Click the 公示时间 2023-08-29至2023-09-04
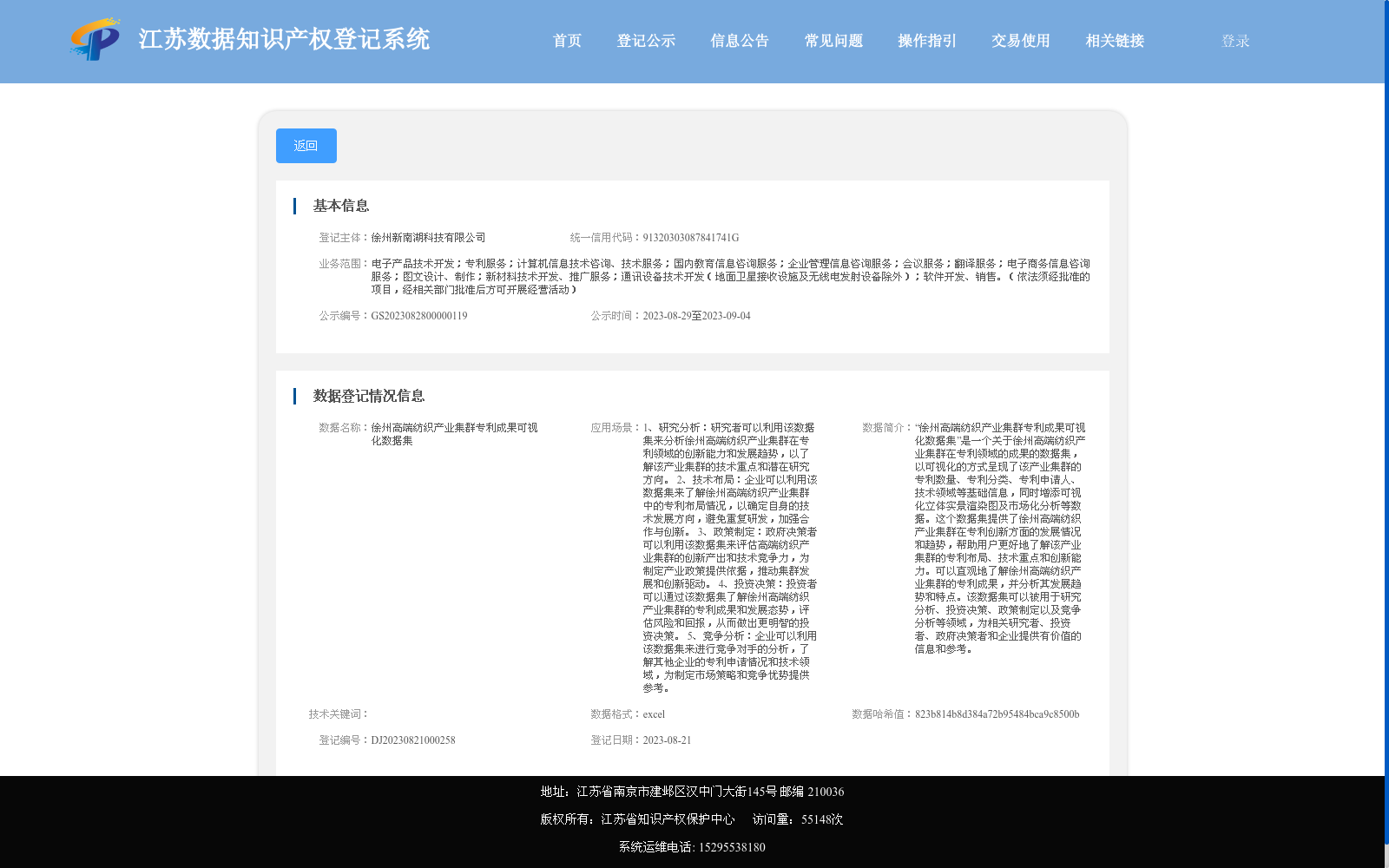 [696, 316]
